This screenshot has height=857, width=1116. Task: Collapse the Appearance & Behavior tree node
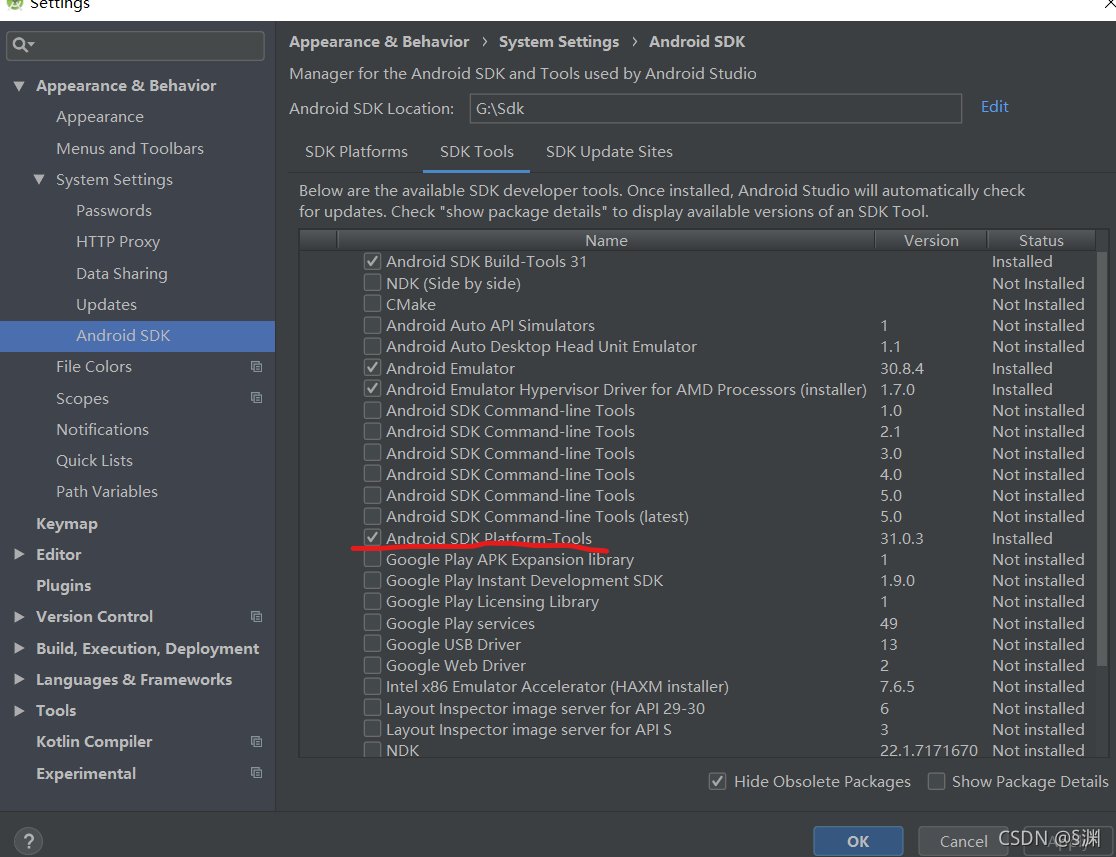tap(19, 86)
